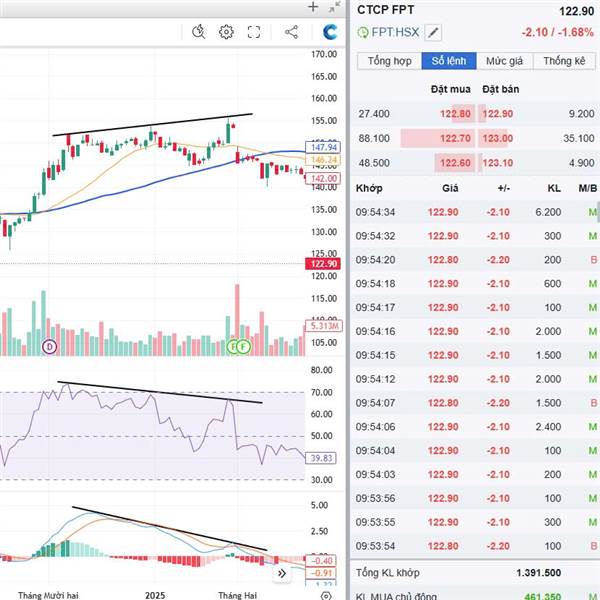Image resolution: width=600 pixels, height=600 pixels.
Task: Click the collapse arrows icon at top
Action: [x=334, y=7]
